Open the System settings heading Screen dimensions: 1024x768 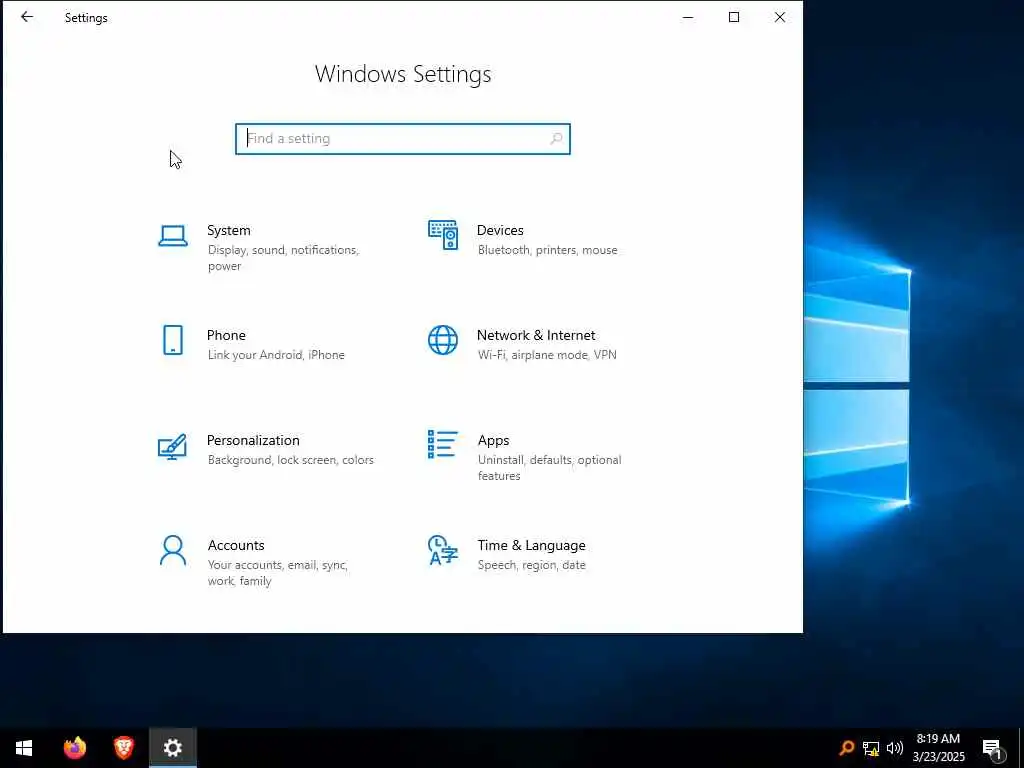pos(229,231)
